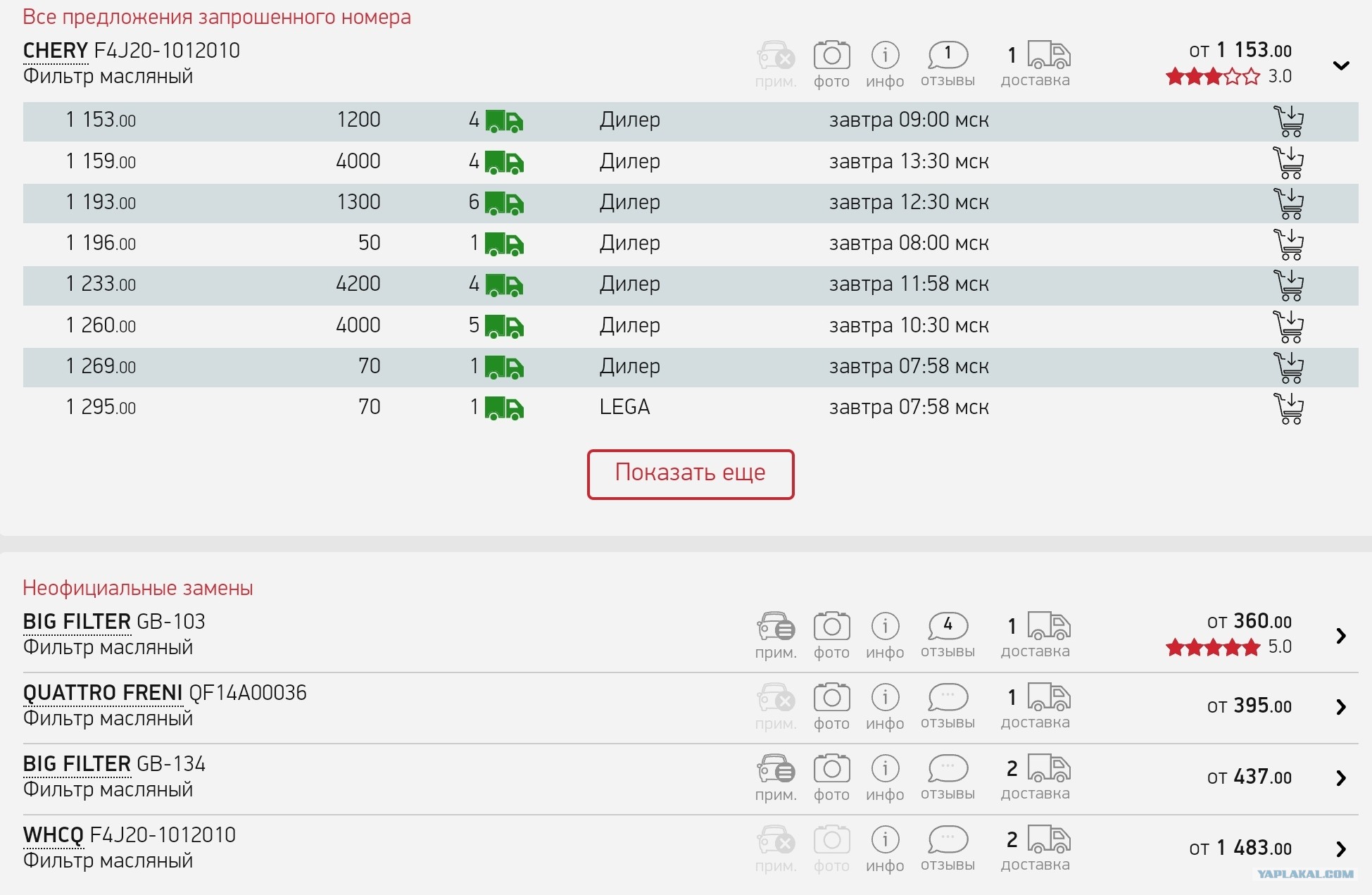The width and height of the screenshot is (1372, 895).
Task: Click price от 1 483.00 for WHCQ
Action: tap(1240, 849)
